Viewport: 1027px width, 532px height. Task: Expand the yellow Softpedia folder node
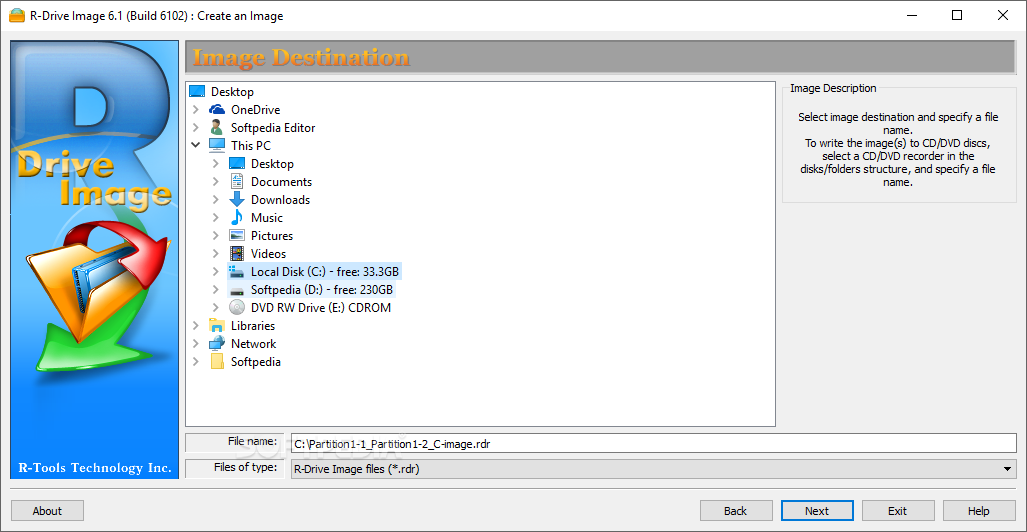[196, 362]
